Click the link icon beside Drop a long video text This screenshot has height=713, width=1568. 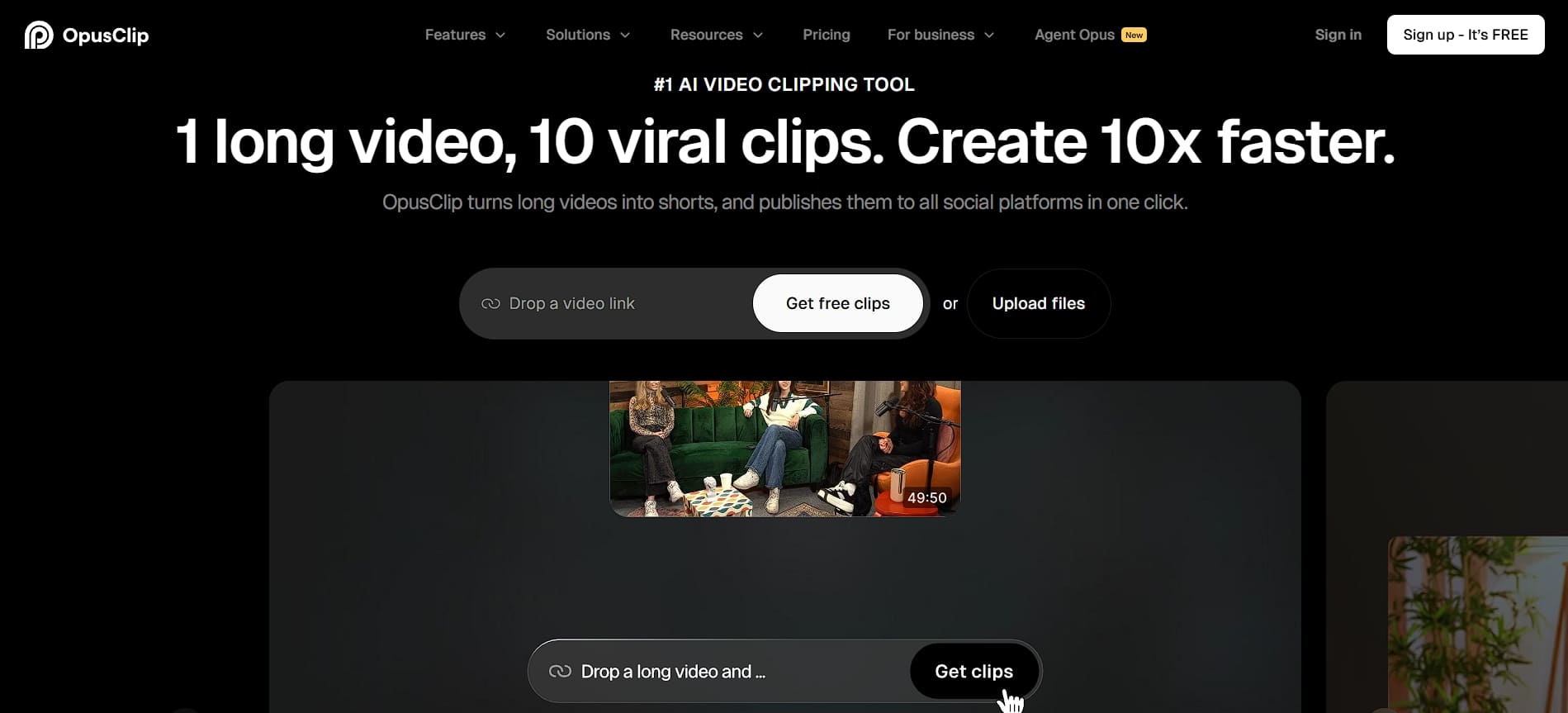[560, 671]
